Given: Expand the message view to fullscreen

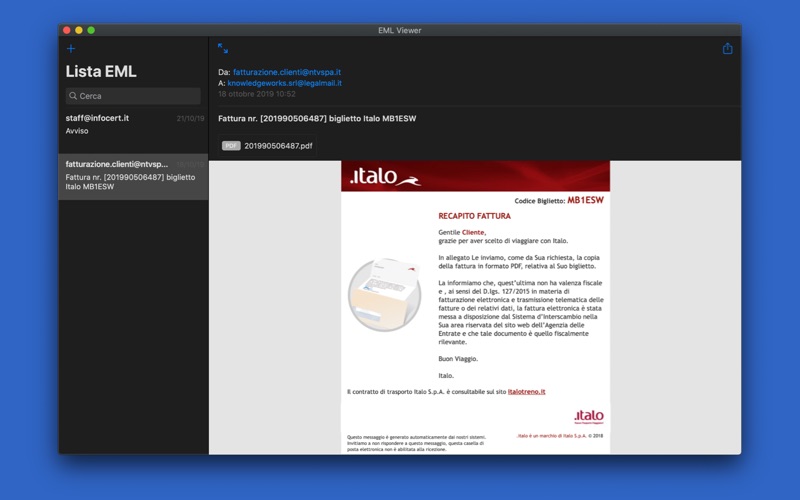Looking at the screenshot, I should (x=223, y=48).
